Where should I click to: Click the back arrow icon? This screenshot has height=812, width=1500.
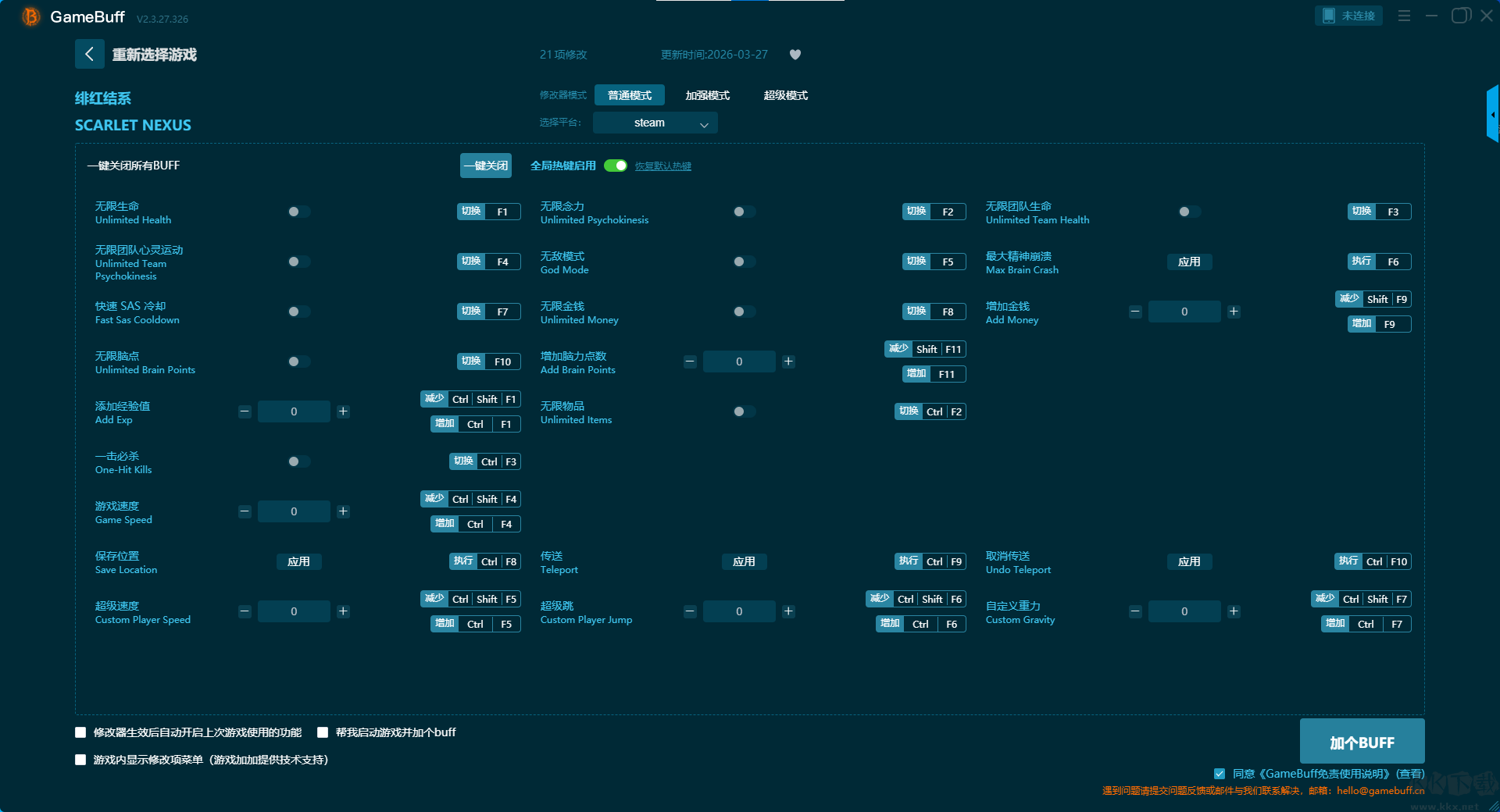tap(89, 54)
